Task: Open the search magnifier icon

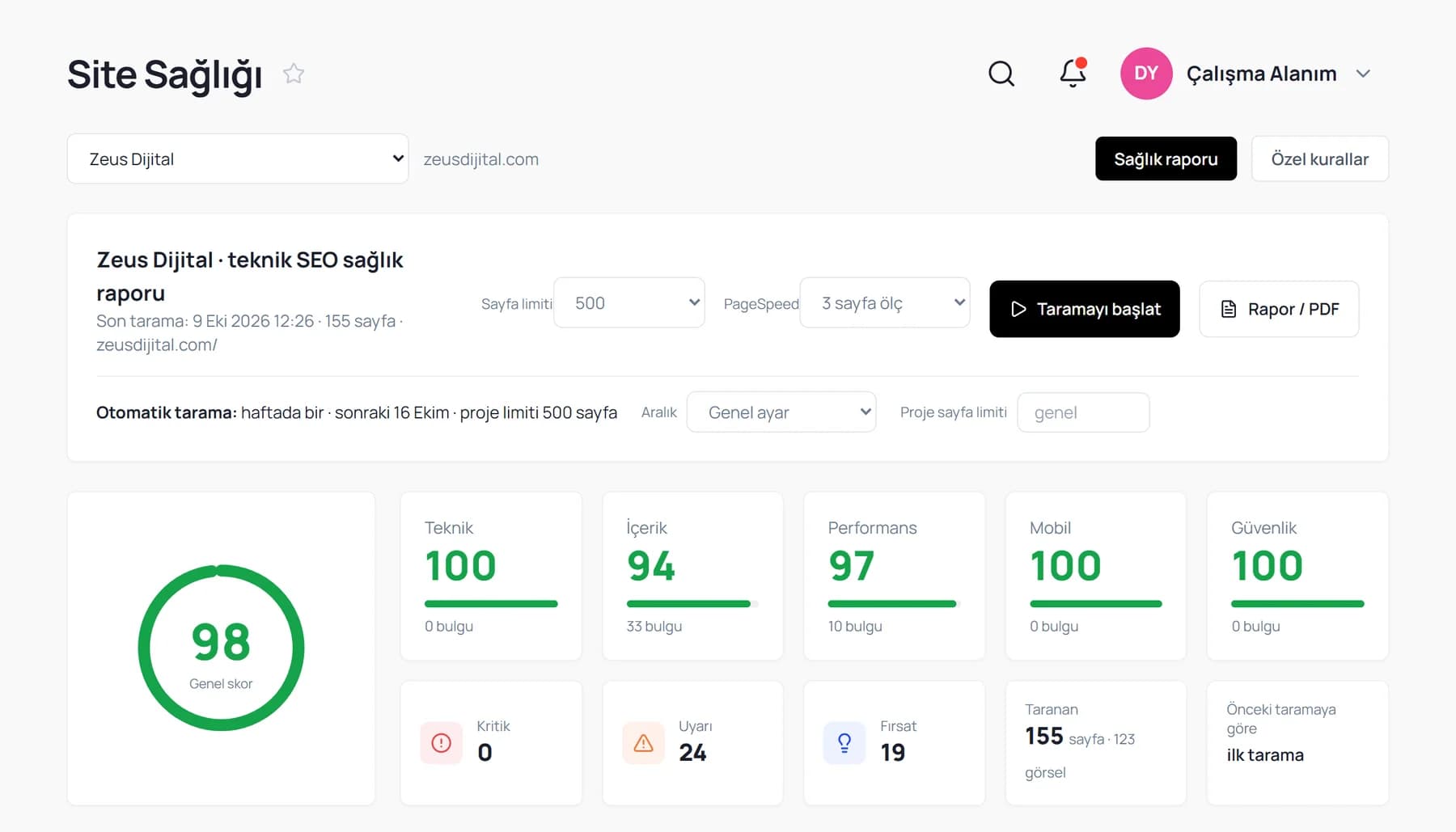Action: pos(1001,74)
